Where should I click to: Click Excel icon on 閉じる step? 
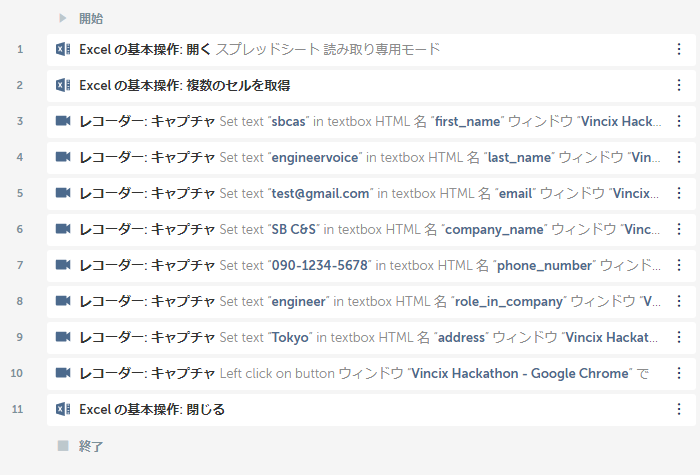(63, 409)
